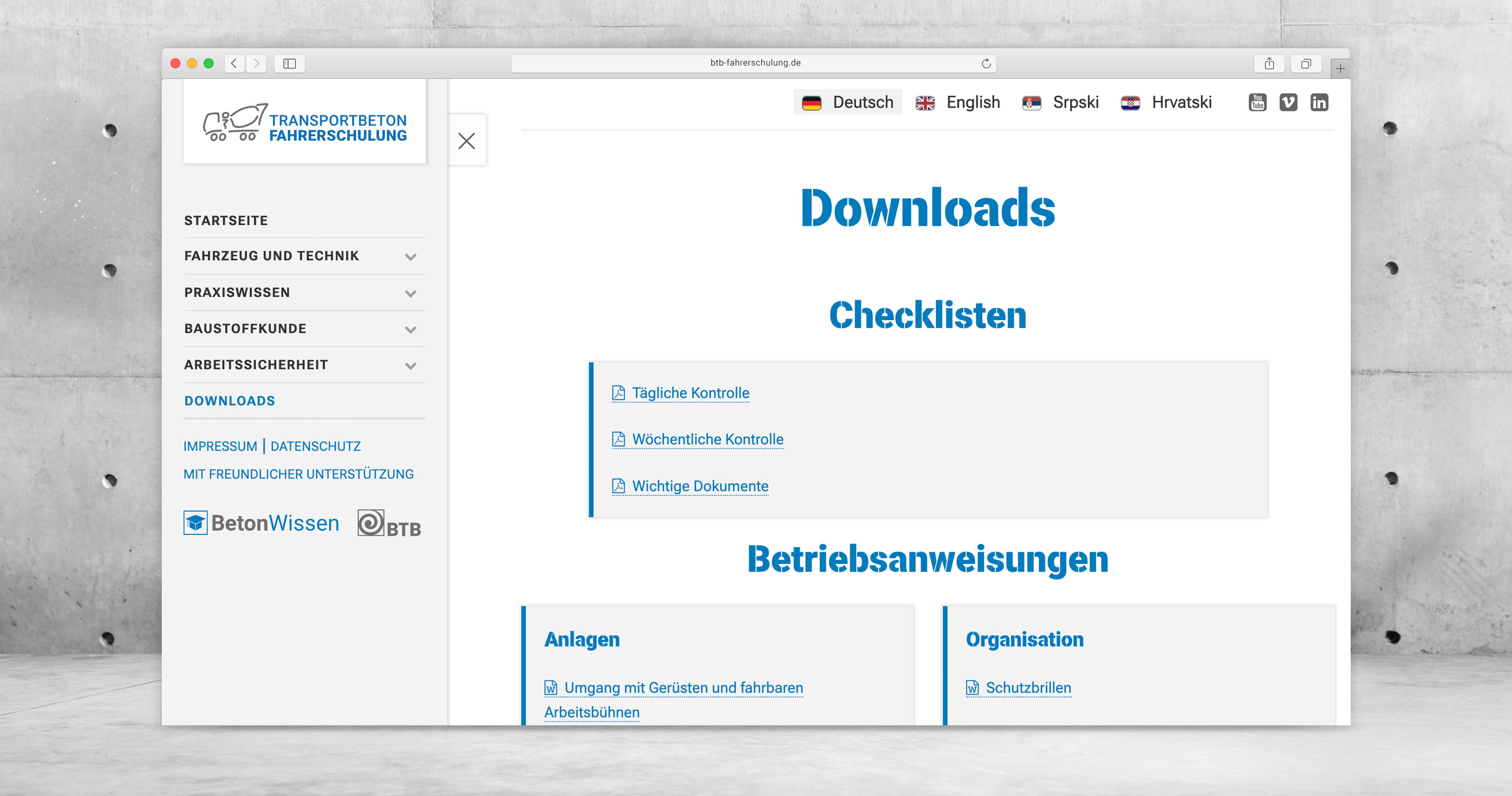Click the Tägliche Kontrolle download link
Image resolution: width=1512 pixels, height=796 pixels.
click(x=691, y=392)
